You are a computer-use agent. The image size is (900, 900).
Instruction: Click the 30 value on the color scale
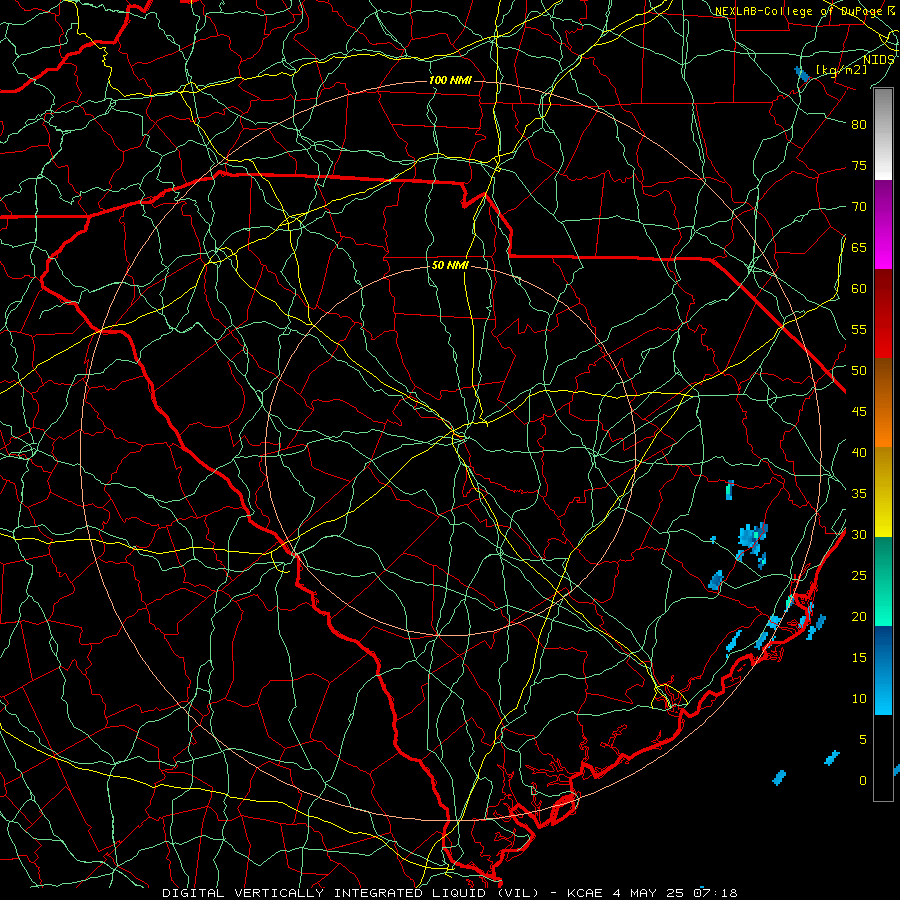859,535
